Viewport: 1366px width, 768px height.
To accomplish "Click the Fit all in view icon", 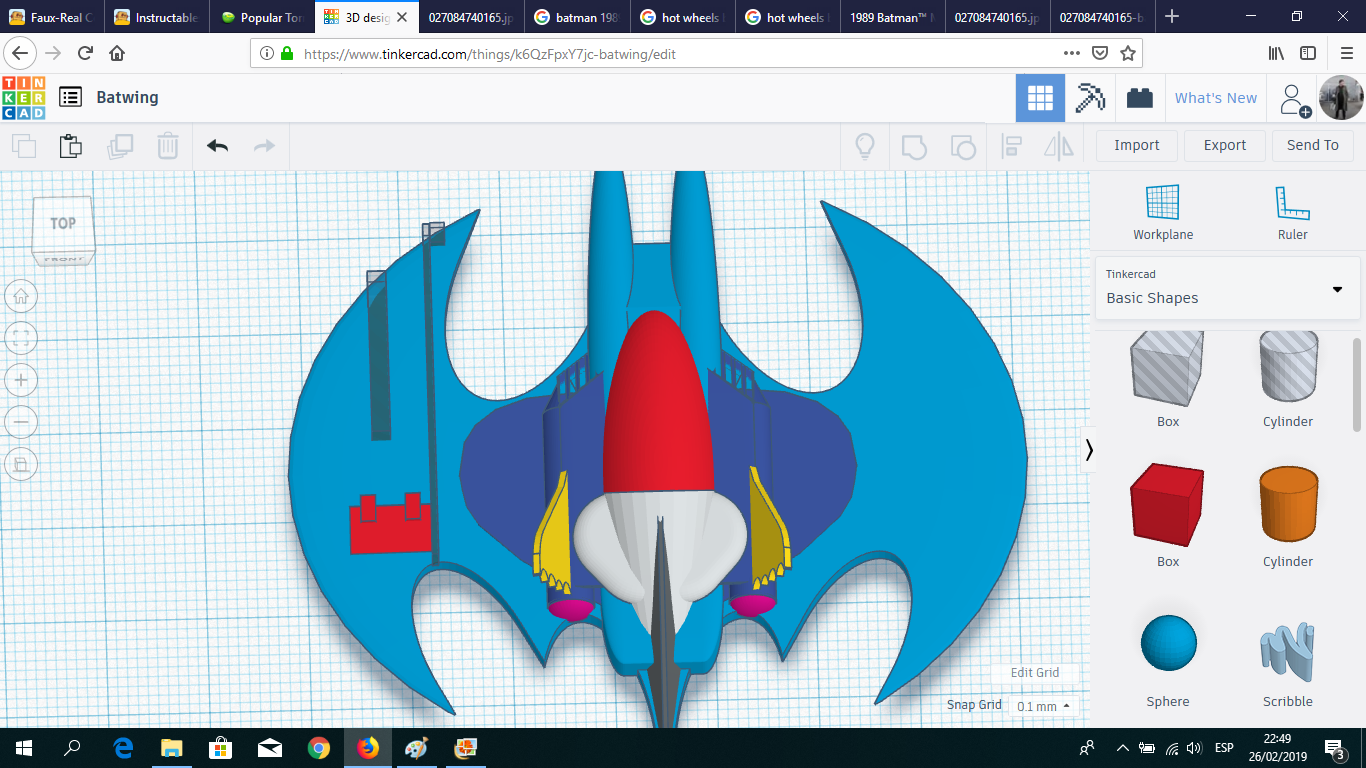I will pyautogui.click(x=21, y=338).
